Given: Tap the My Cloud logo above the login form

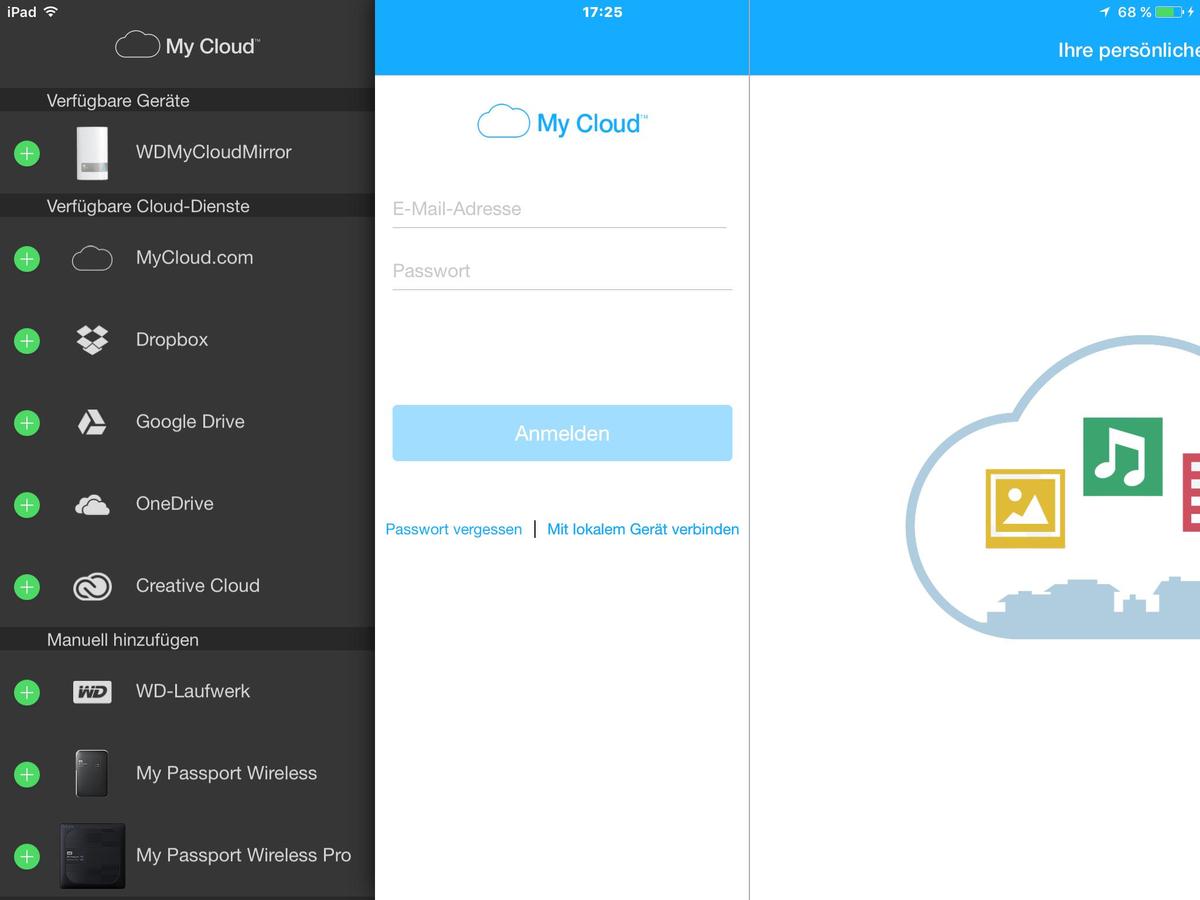Looking at the screenshot, I should click(x=562, y=122).
